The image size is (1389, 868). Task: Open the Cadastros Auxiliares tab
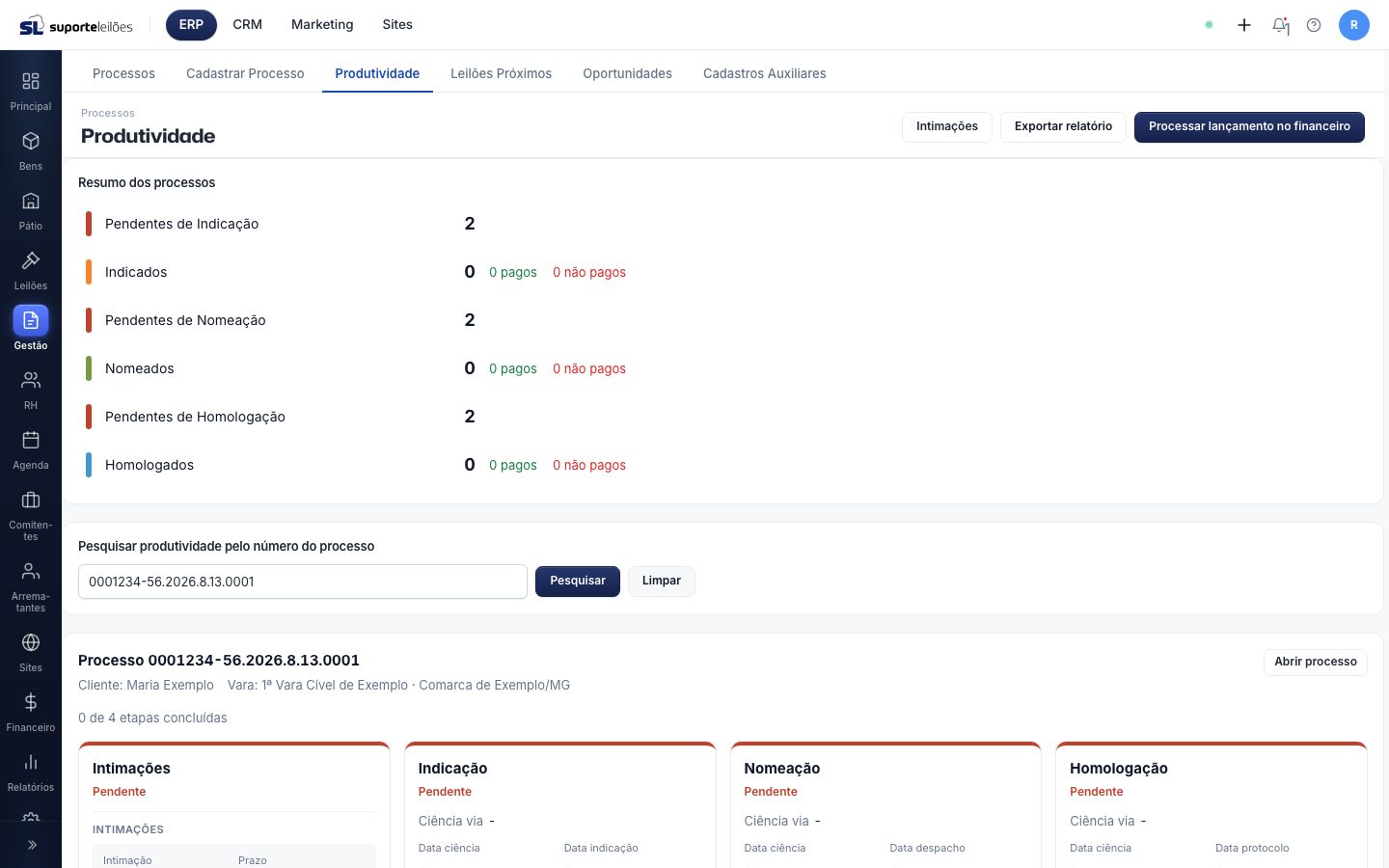pos(765,73)
